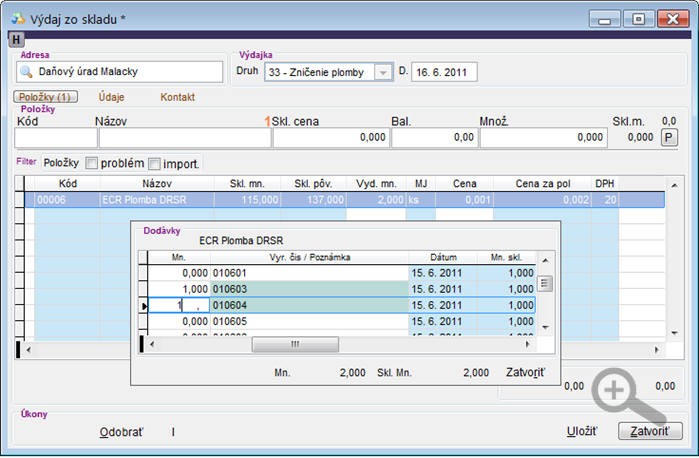Click the magnifier search icon in Adresa field
The image size is (699, 458).
pos(26,72)
